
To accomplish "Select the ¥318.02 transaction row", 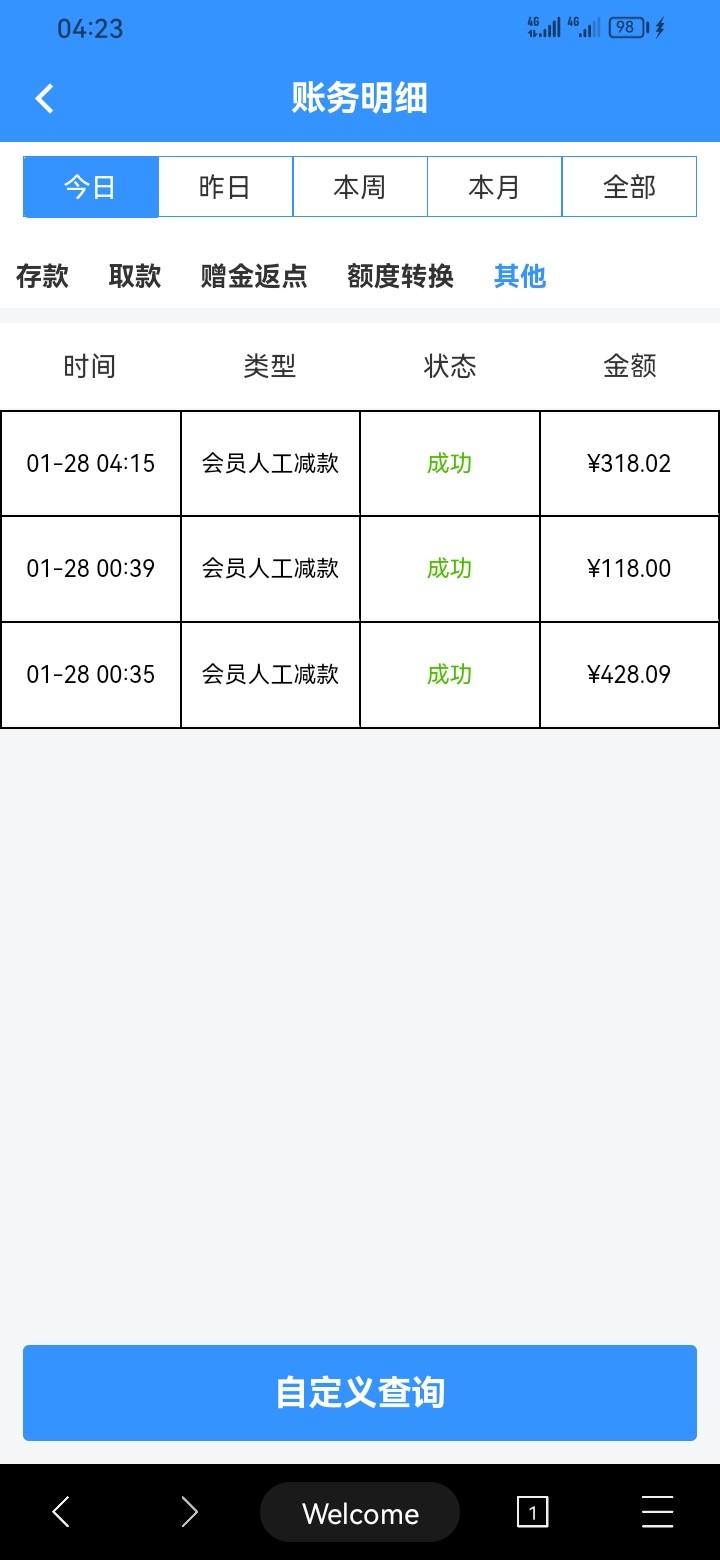I will (360, 464).
